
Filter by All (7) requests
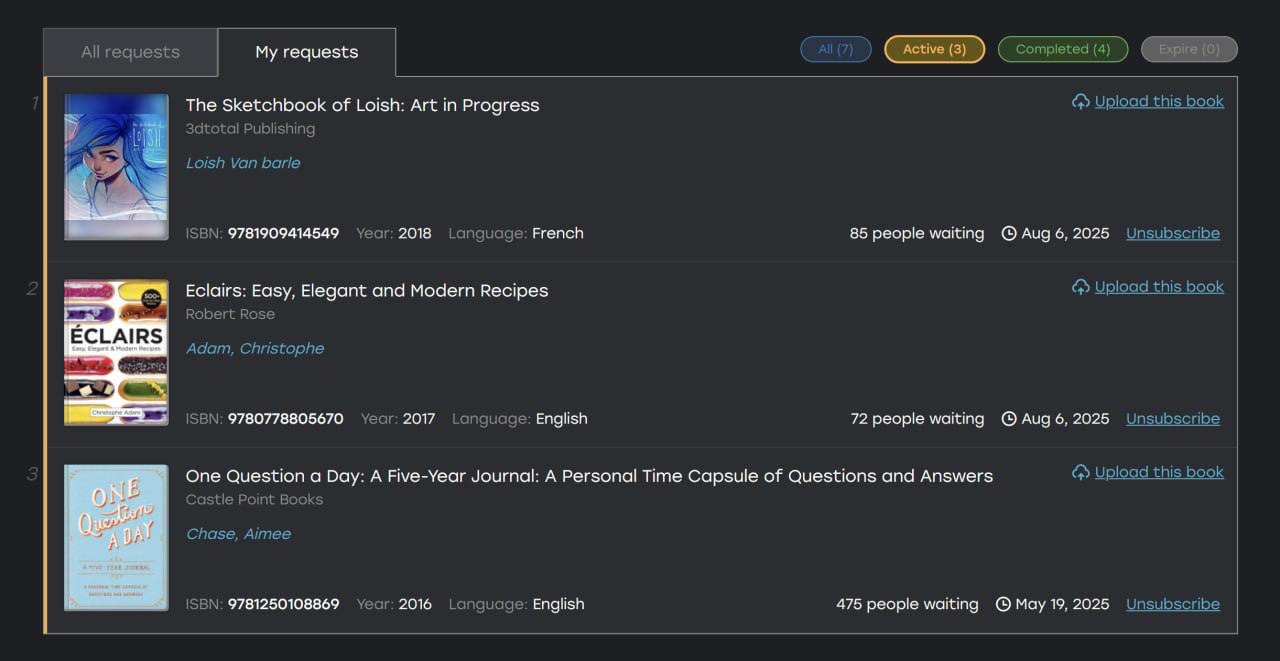pyautogui.click(x=836, y=49)
